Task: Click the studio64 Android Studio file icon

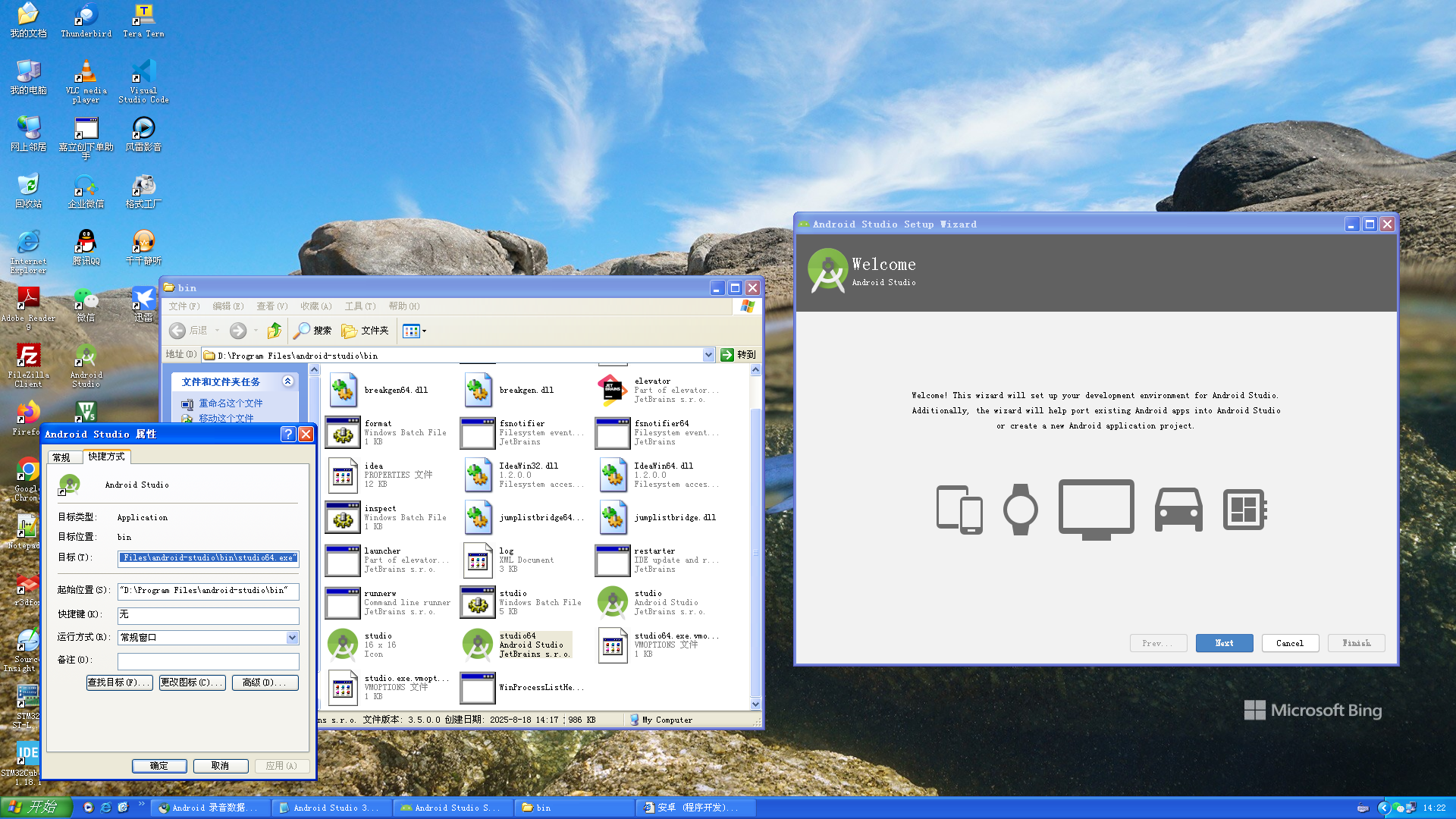Action: click(x=478, y=645)
